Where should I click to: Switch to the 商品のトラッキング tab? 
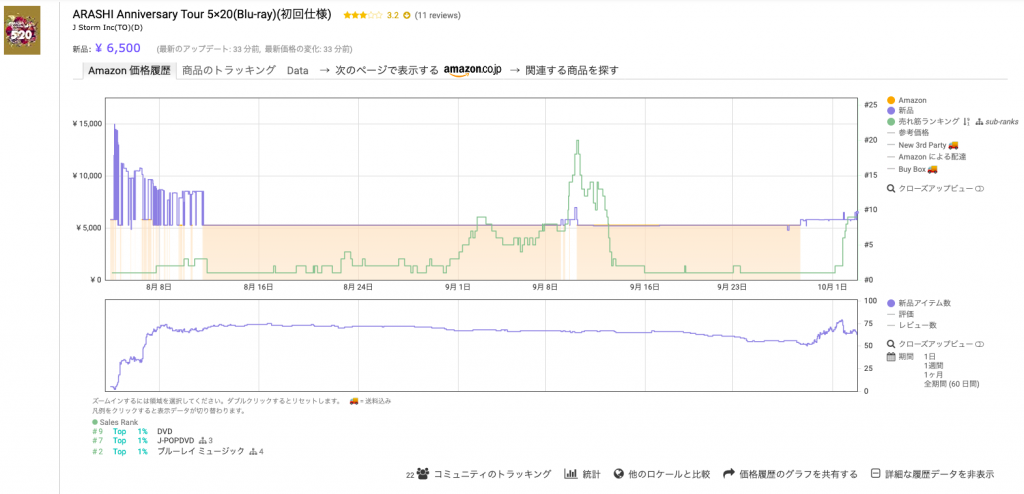[228, 70]
